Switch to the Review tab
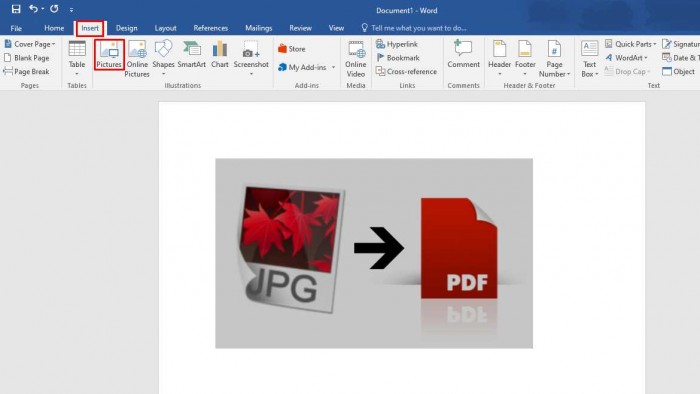 [x=300, y=28]
